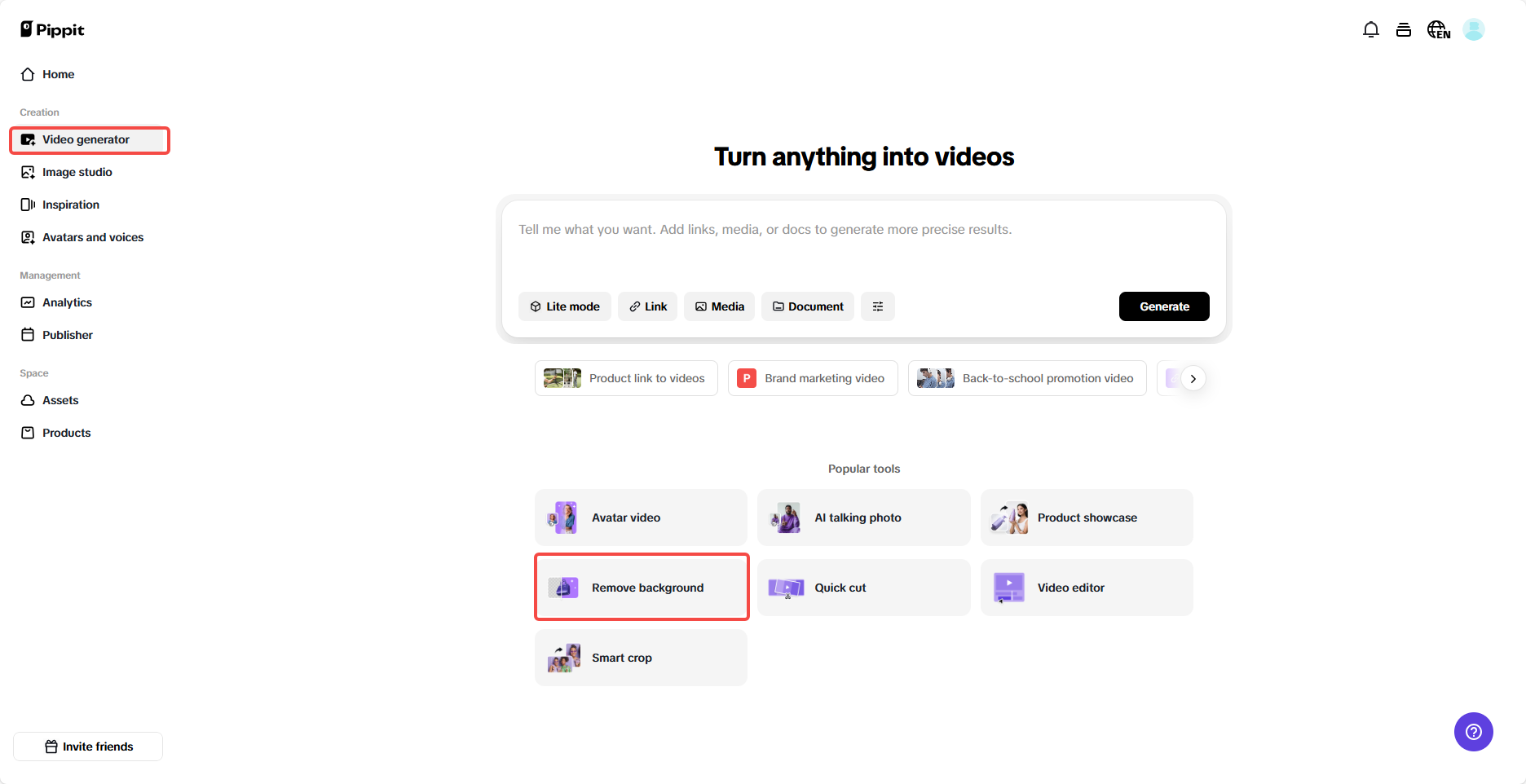
Task: Open Products space
Action: [89, 433]
